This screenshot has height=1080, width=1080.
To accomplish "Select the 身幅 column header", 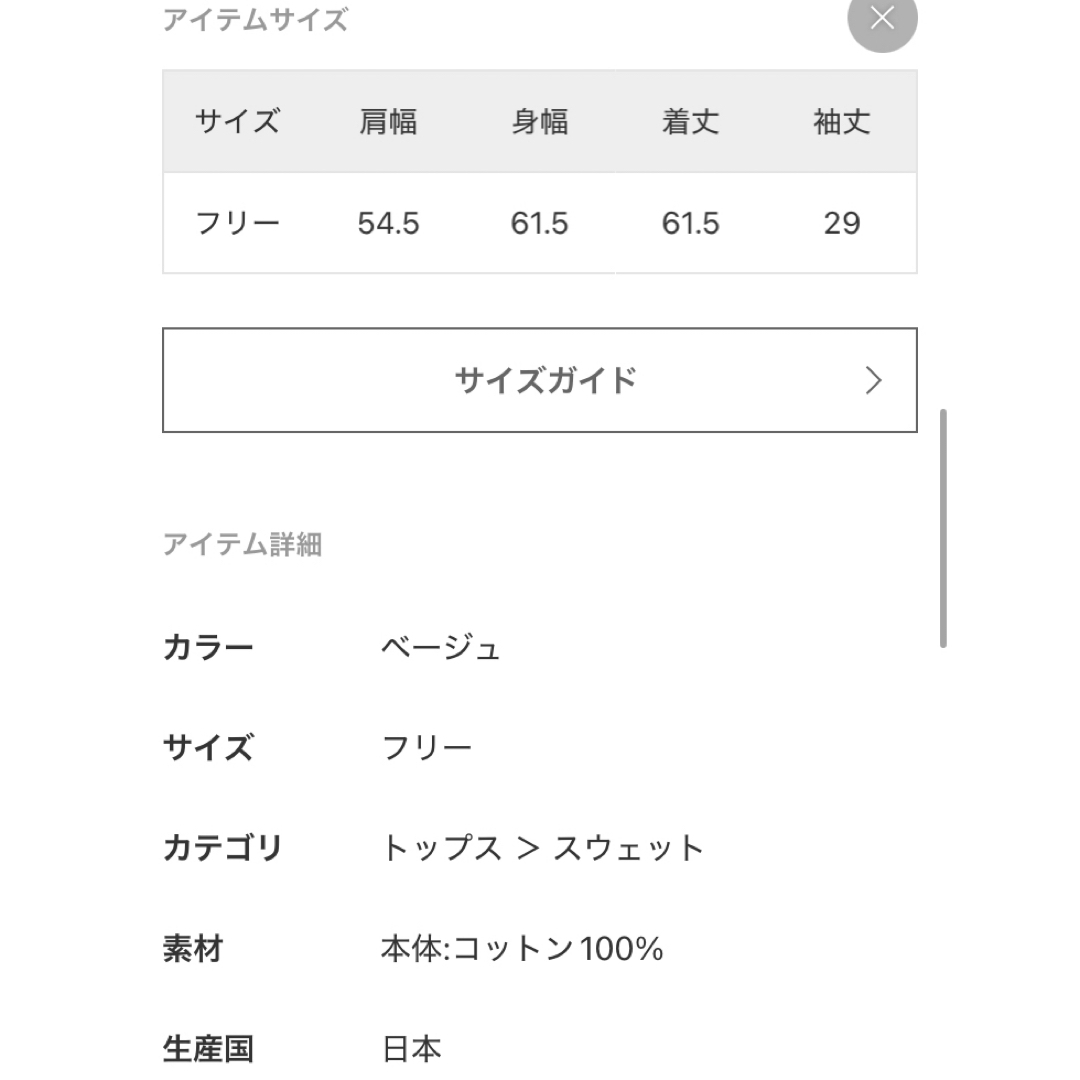I will click(539, 122).
